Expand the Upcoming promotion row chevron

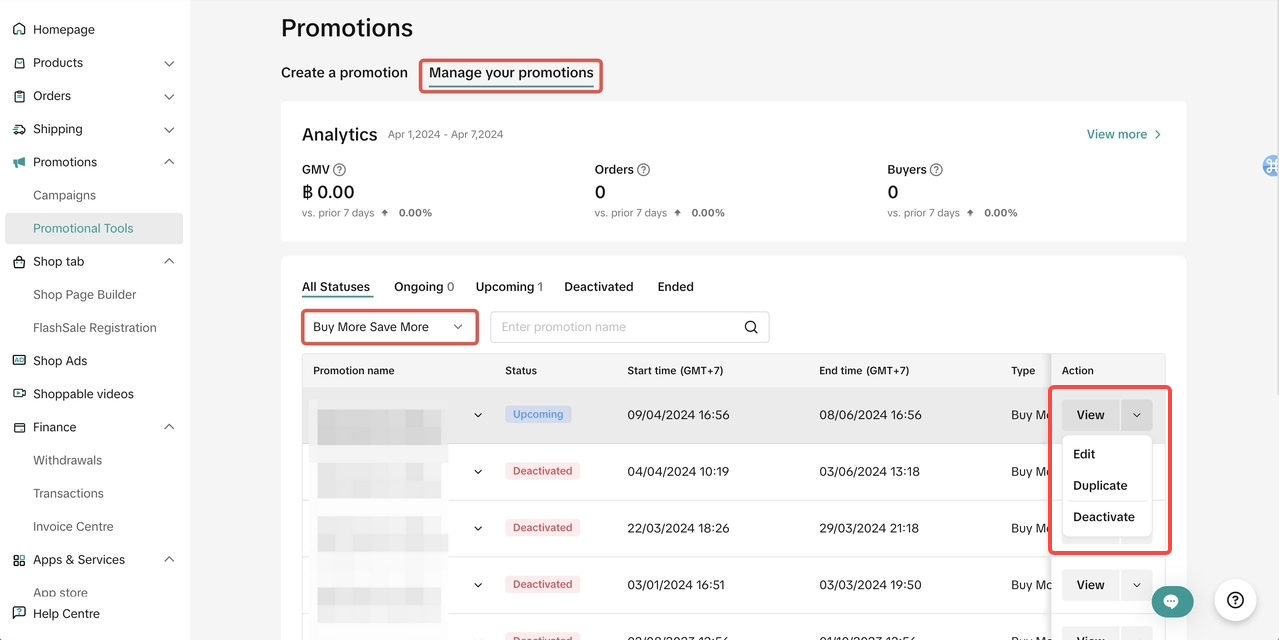tap(478, 415)
